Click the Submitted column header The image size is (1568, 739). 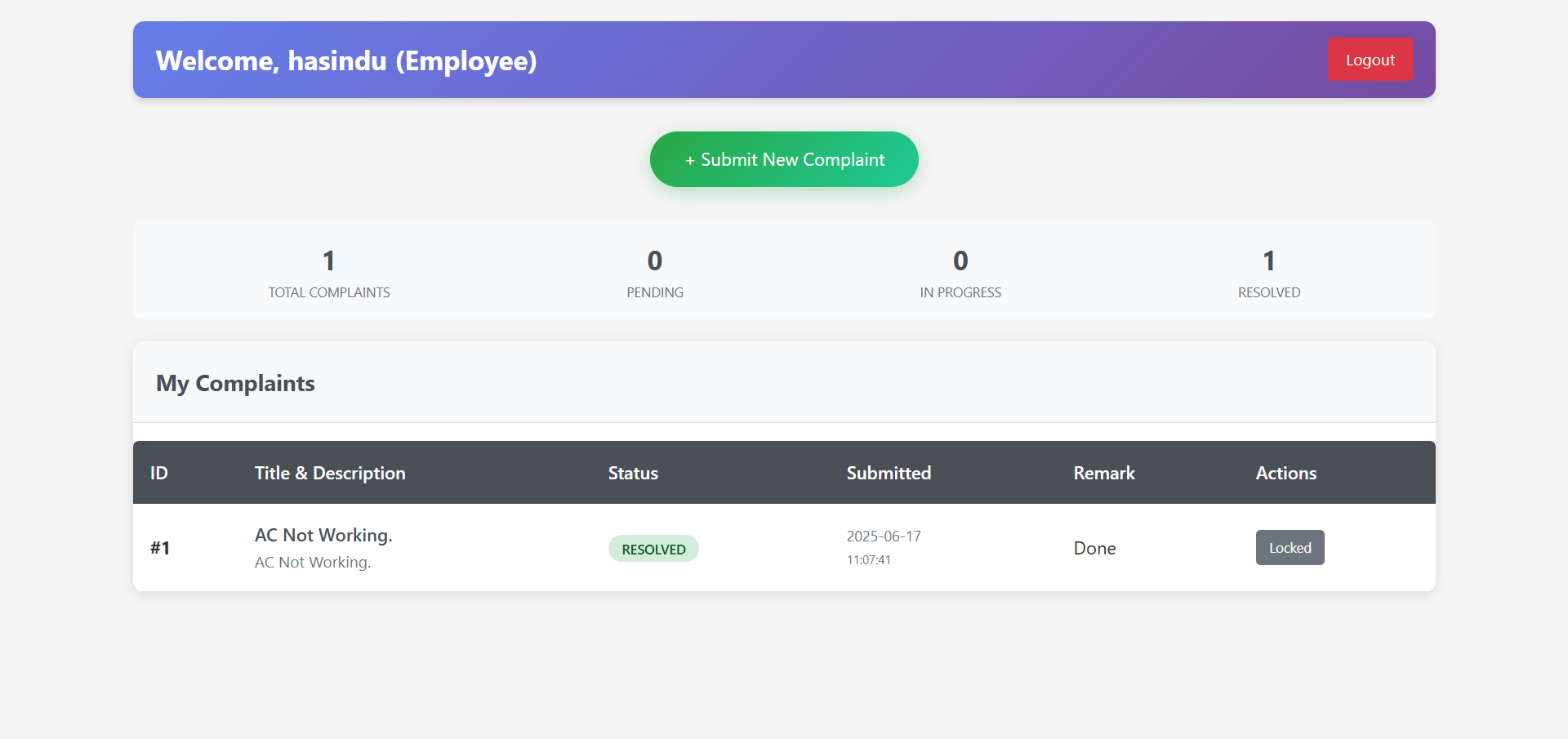pos(889,474)
